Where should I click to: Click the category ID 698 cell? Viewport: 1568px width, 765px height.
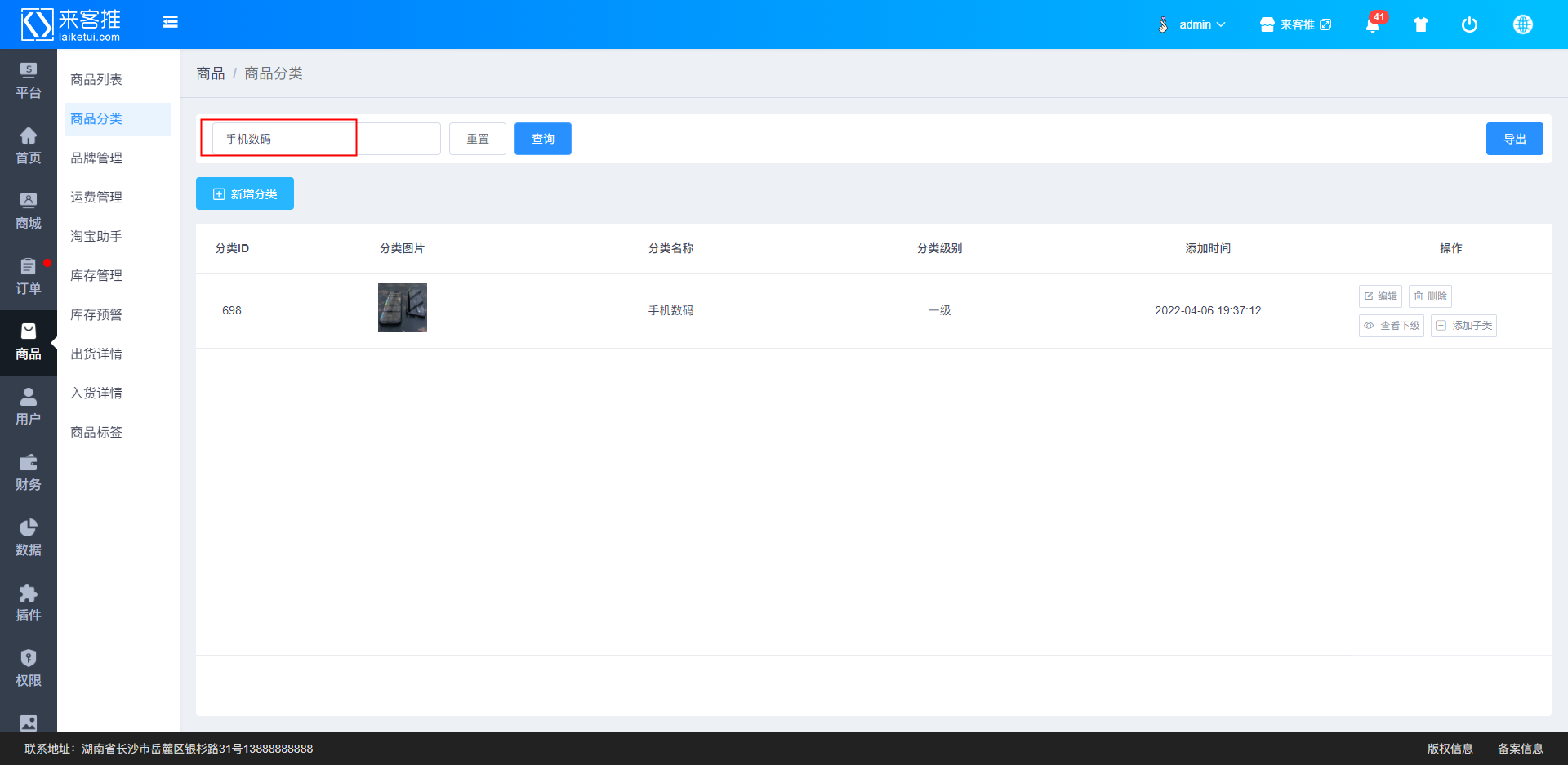232,310
